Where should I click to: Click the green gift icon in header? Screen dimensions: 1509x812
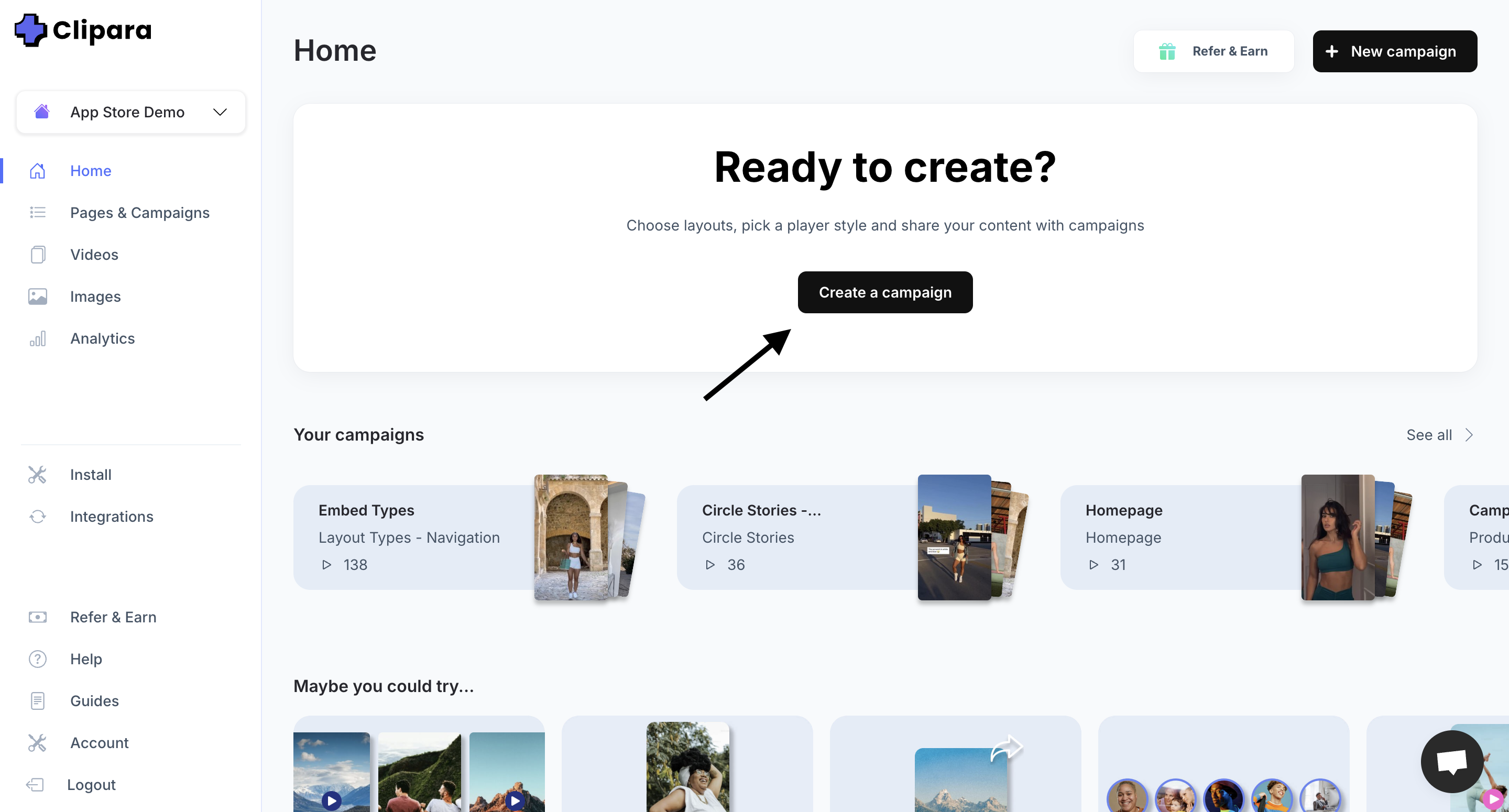1167,51
